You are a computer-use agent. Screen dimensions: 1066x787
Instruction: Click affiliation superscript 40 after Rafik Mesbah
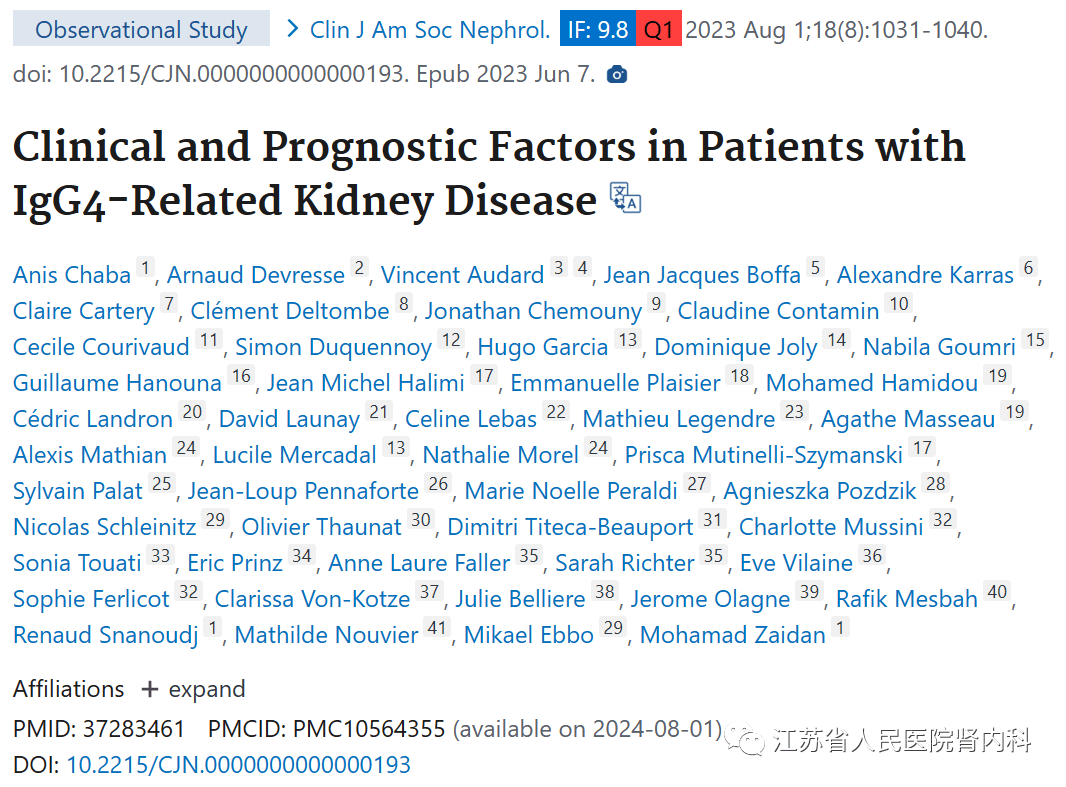(x=996, y=592)
